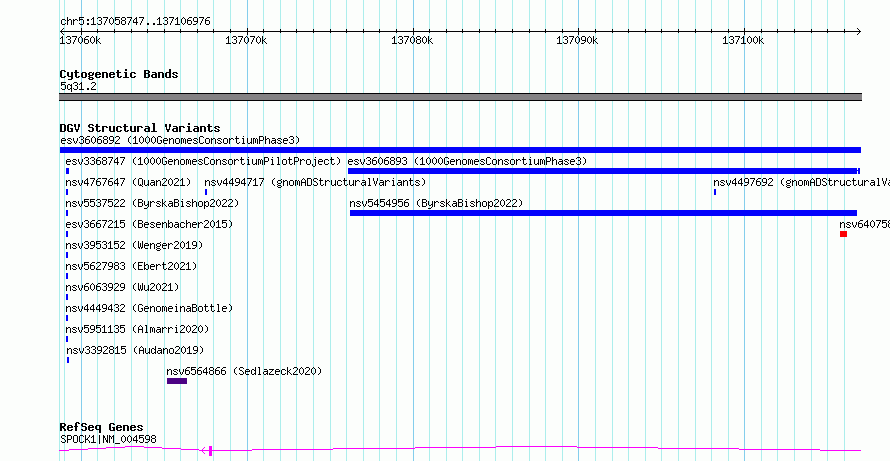
Task: Click the nsv4497692 gnomAD variant label
Action: [801, 182]
